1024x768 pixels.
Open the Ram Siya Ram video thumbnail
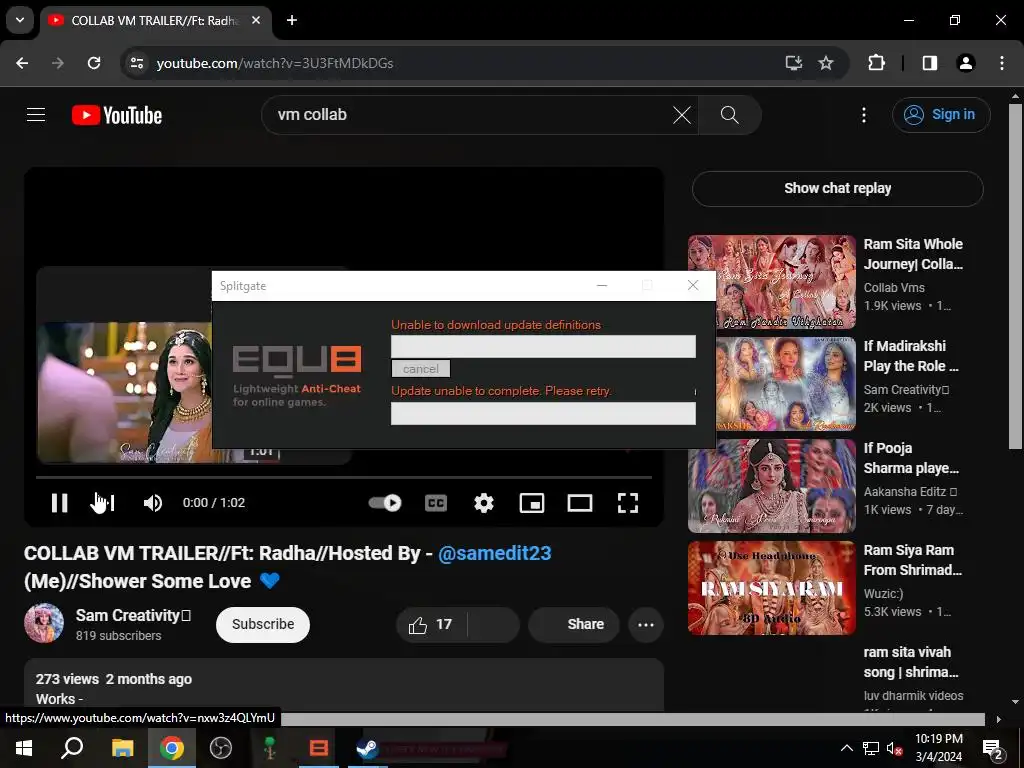771,588
